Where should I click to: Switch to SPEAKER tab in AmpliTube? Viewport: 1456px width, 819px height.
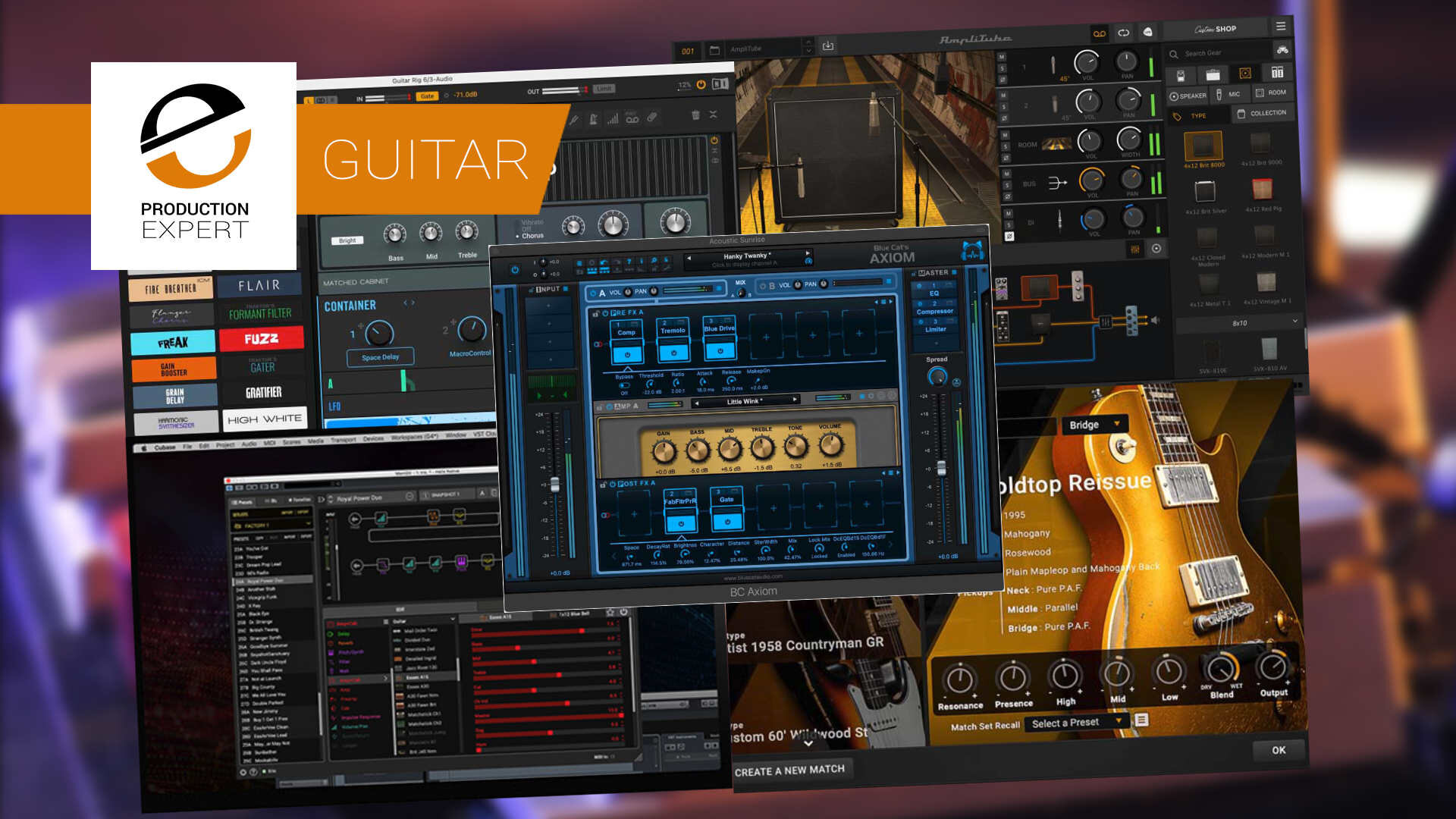(x=1188, y=96)
